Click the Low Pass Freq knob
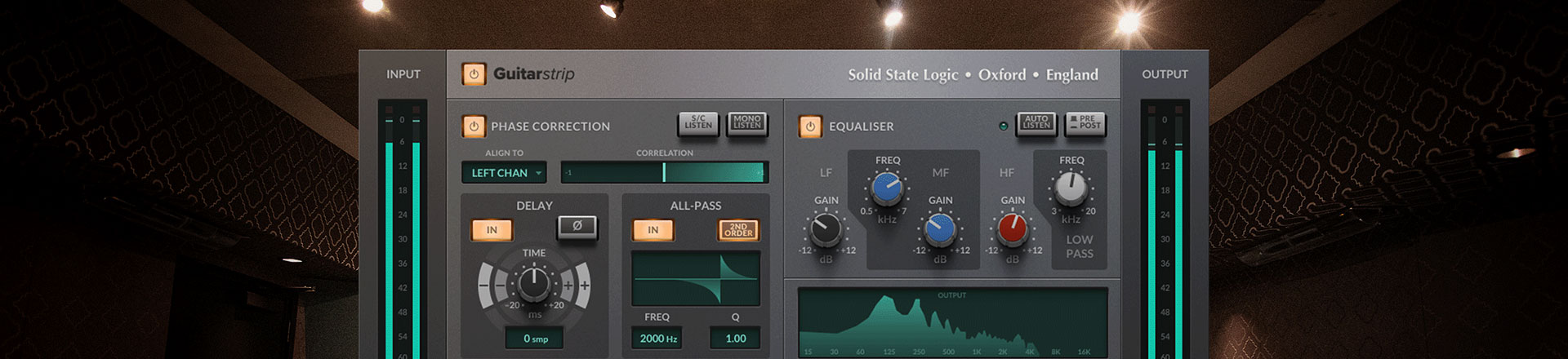Image resolution: width=1568 pixels, height=359 pixels. click(1071, 189)
